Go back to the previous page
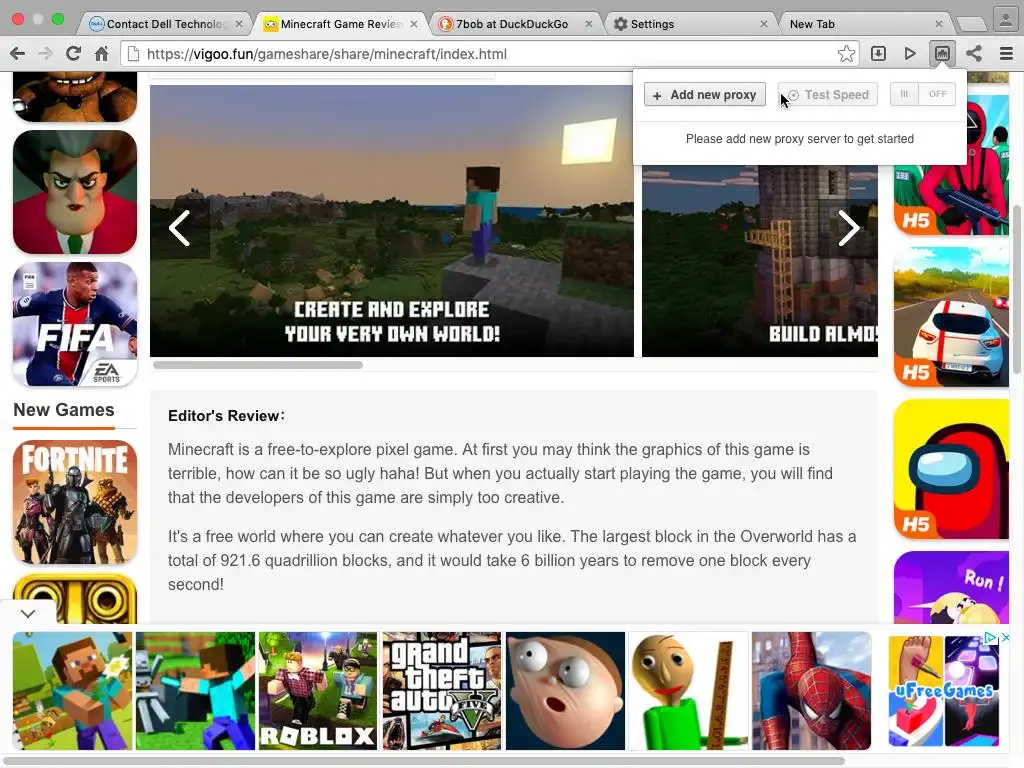1024x768 pixels. 18,54
